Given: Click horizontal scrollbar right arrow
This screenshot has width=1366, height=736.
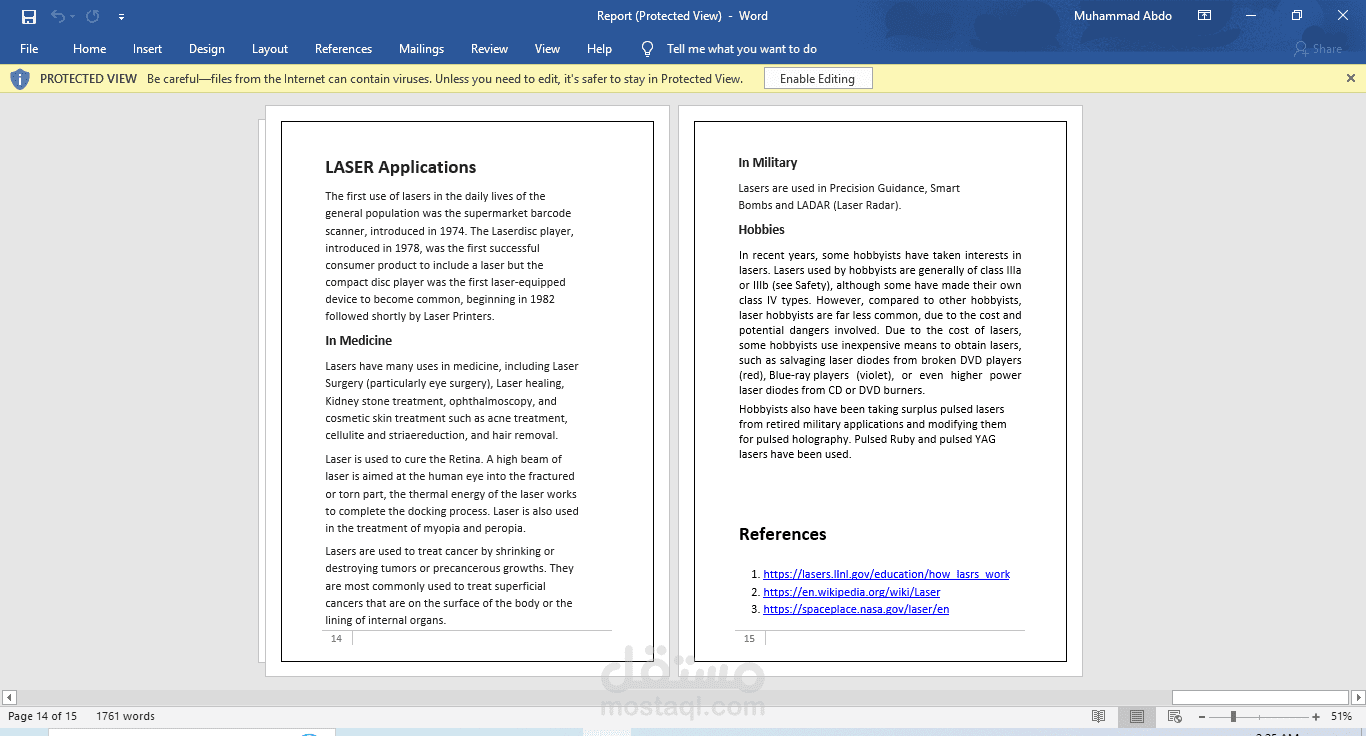Looking at the screenshot, I should tap(1358, 697).
